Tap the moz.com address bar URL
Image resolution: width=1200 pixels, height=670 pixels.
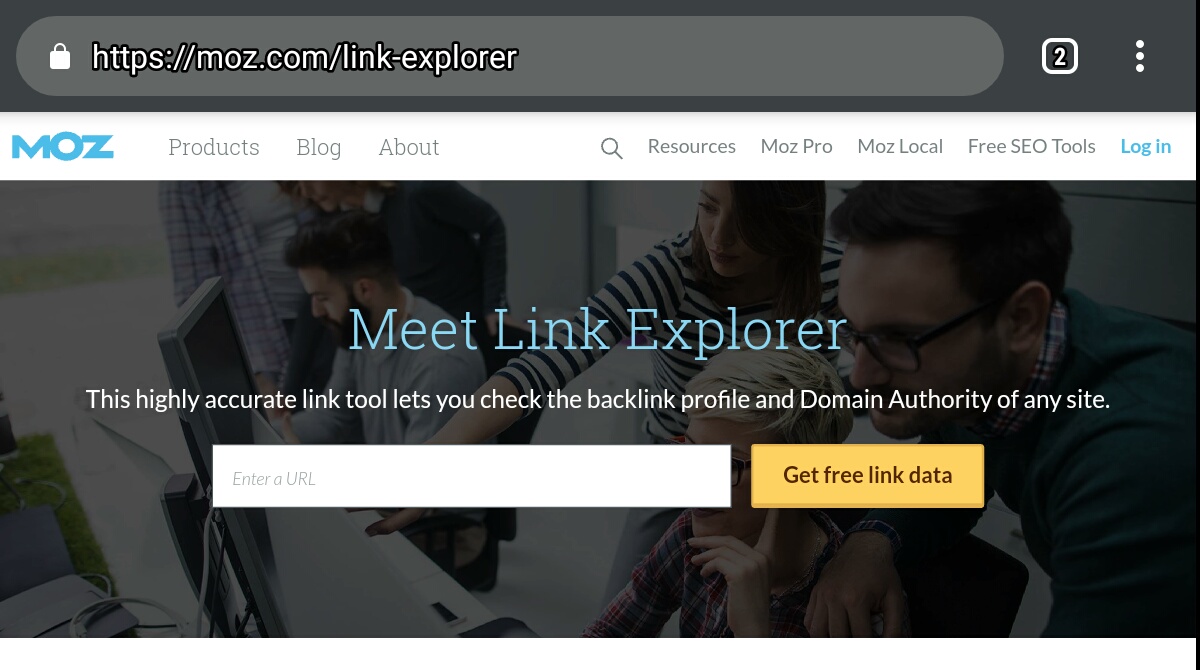[x=305, y=57]
